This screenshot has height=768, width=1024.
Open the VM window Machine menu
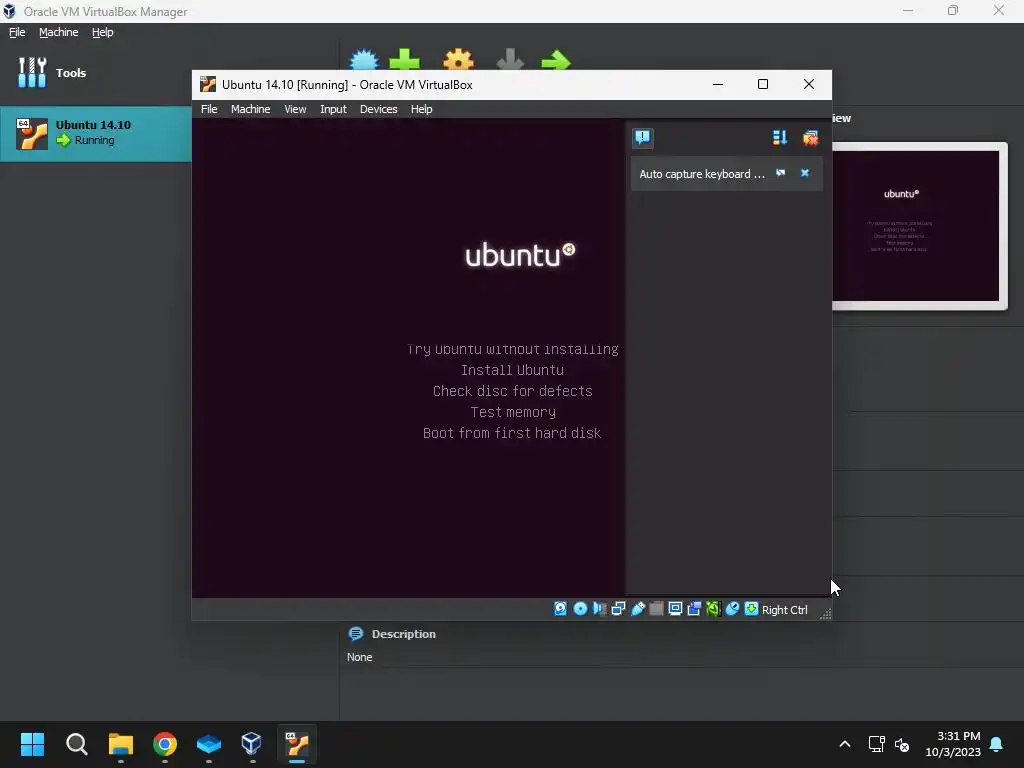(x=250, y=109)
